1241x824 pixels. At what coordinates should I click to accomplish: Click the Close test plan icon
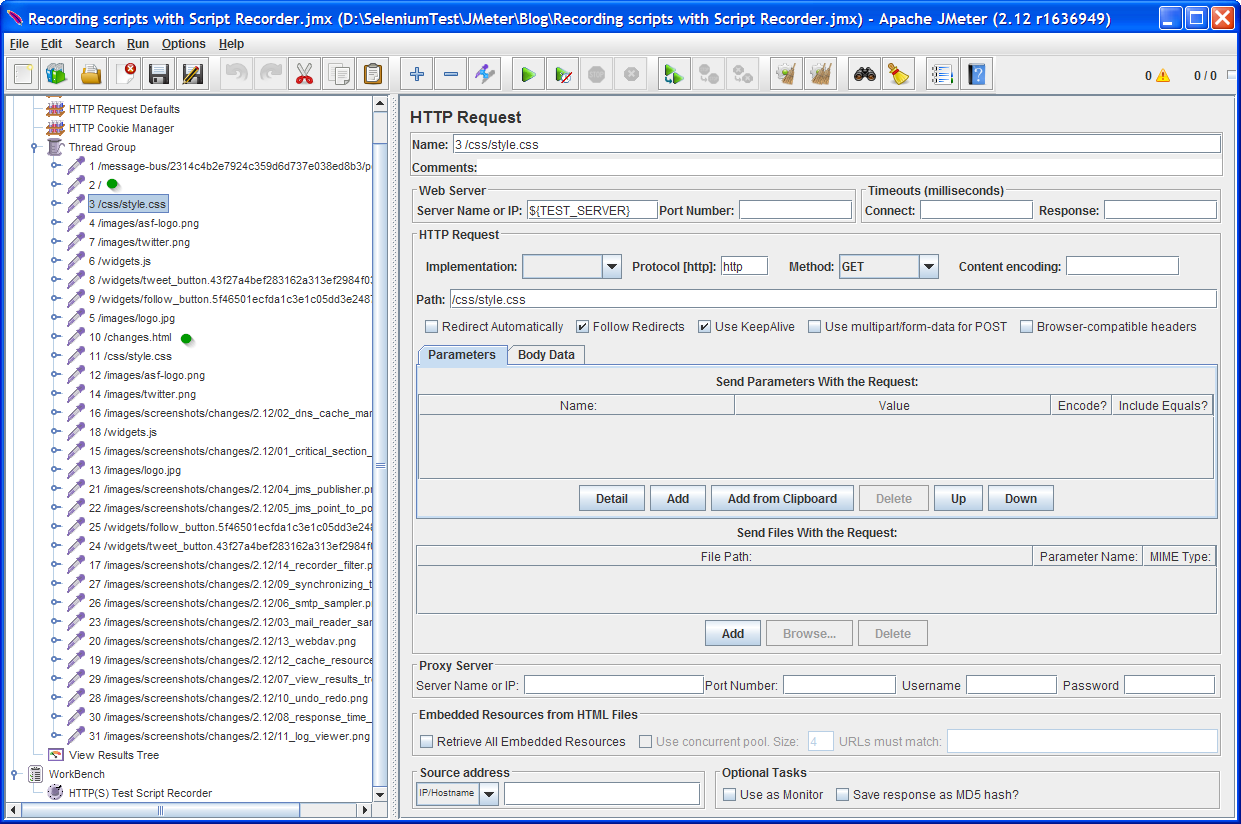[125, 74]
